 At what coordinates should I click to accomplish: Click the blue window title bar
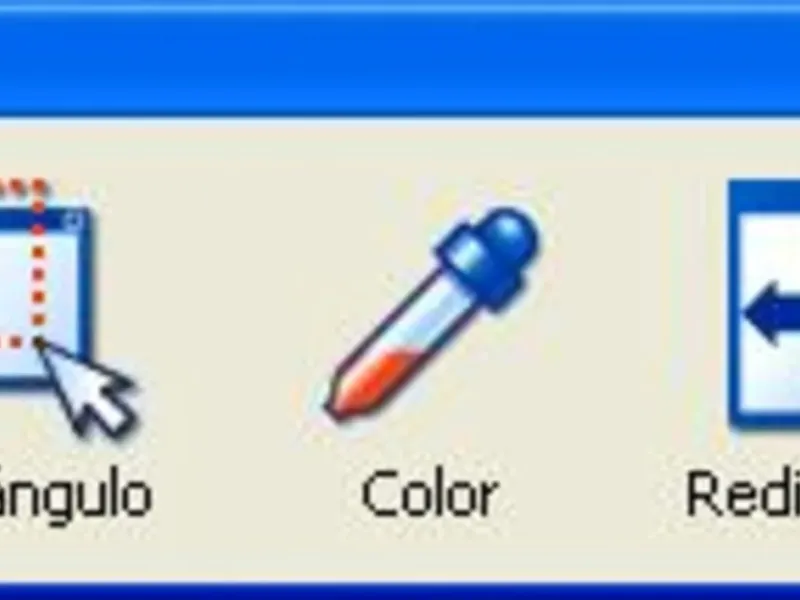(400, 59)
